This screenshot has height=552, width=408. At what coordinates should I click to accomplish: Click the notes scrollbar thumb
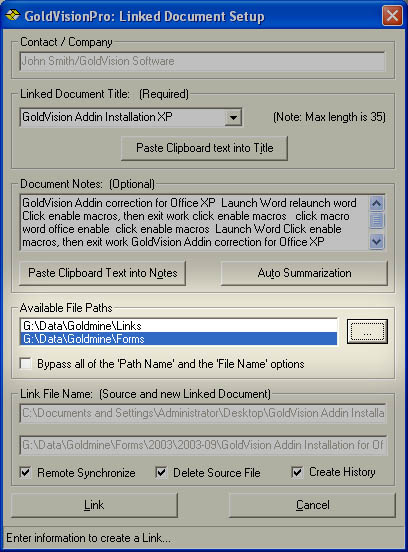click(376, 220)
